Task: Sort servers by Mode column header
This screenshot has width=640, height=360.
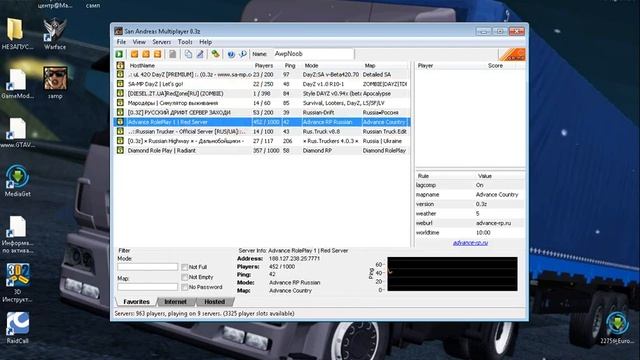Action: (332, 65)
